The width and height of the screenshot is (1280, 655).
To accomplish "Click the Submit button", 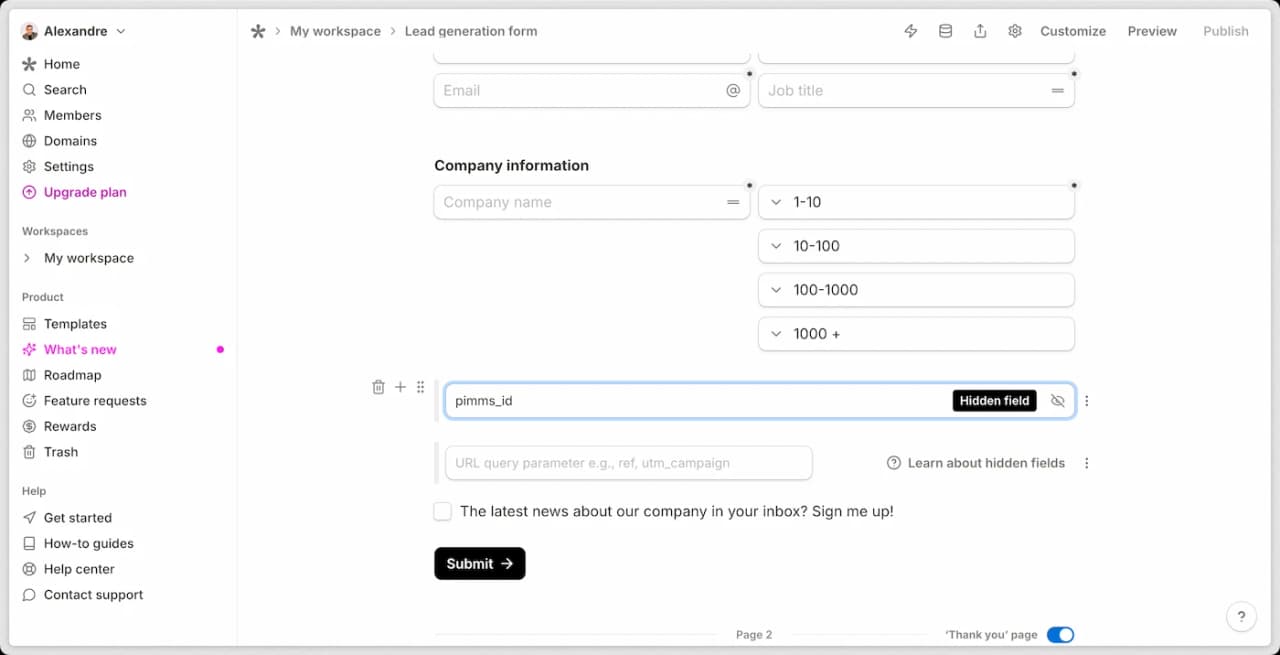I will [x=479, y=564].
